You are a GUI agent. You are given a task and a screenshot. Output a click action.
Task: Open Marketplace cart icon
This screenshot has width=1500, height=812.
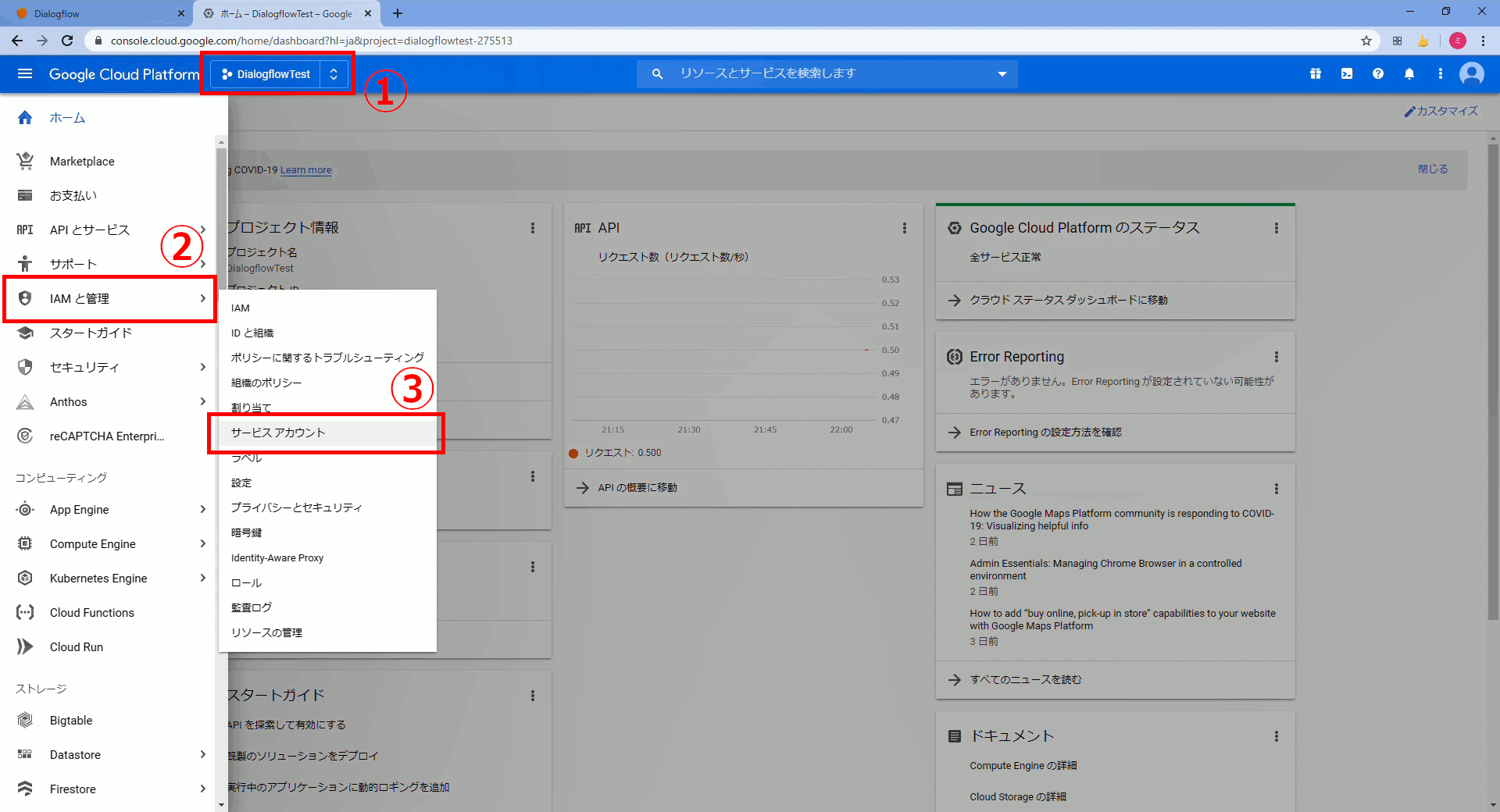pyautogui.click(x=25, y=161)
